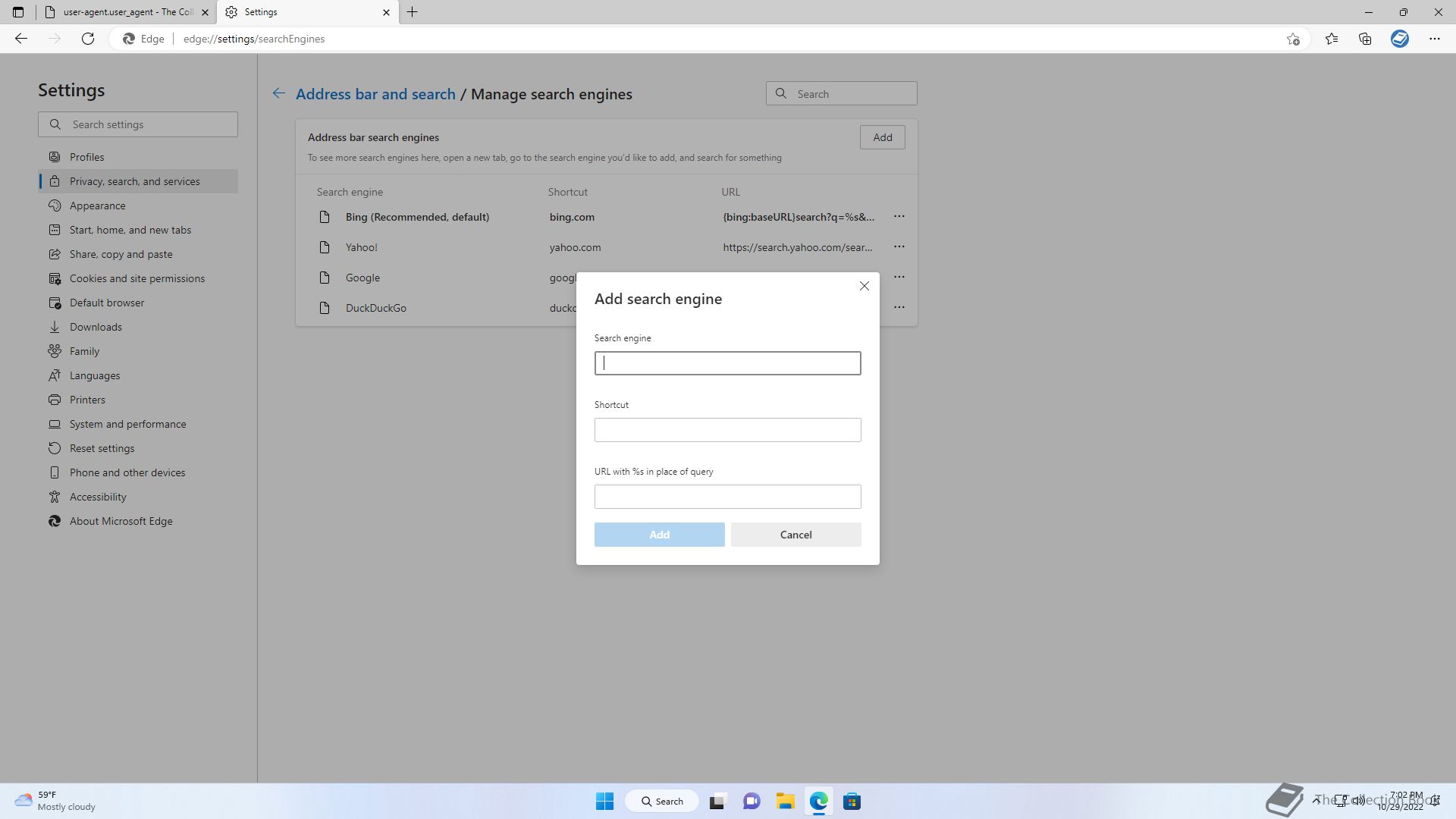The image size is (1456, 819).
Task: Open the Windows Start menu
Action: pos(604,802)
